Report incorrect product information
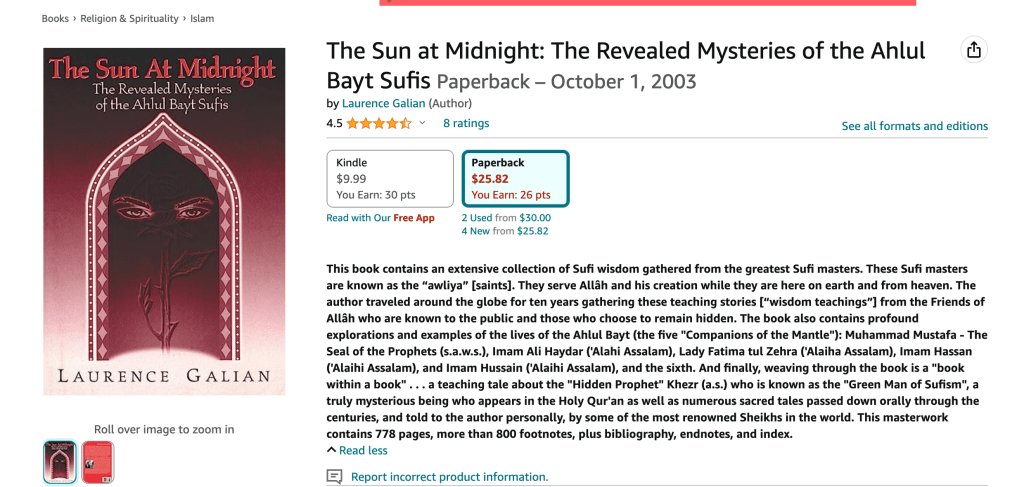 coord(449,477)
